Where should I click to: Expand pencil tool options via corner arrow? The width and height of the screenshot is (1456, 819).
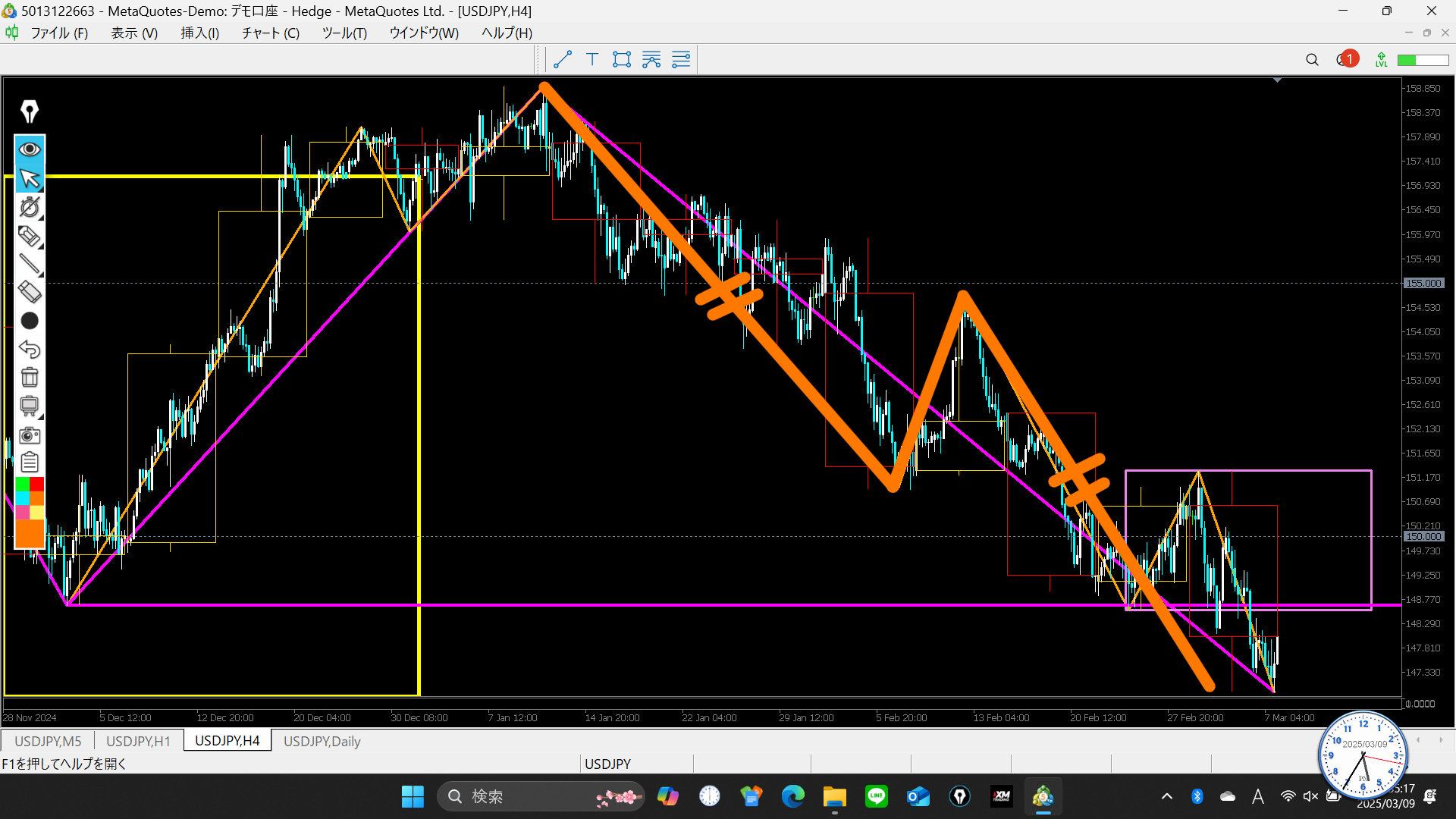pos(40,246)
